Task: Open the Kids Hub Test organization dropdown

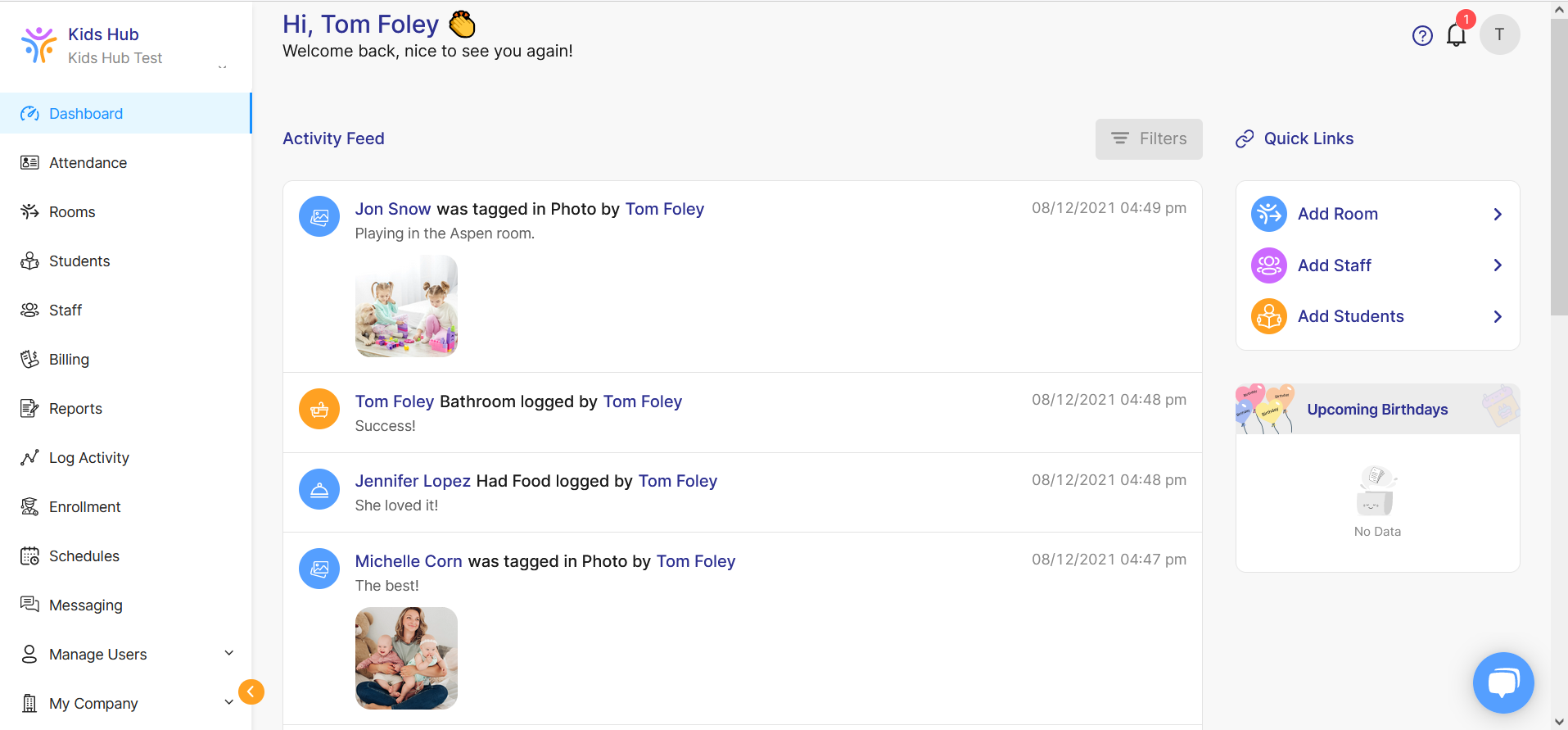Action: [222, 66]
